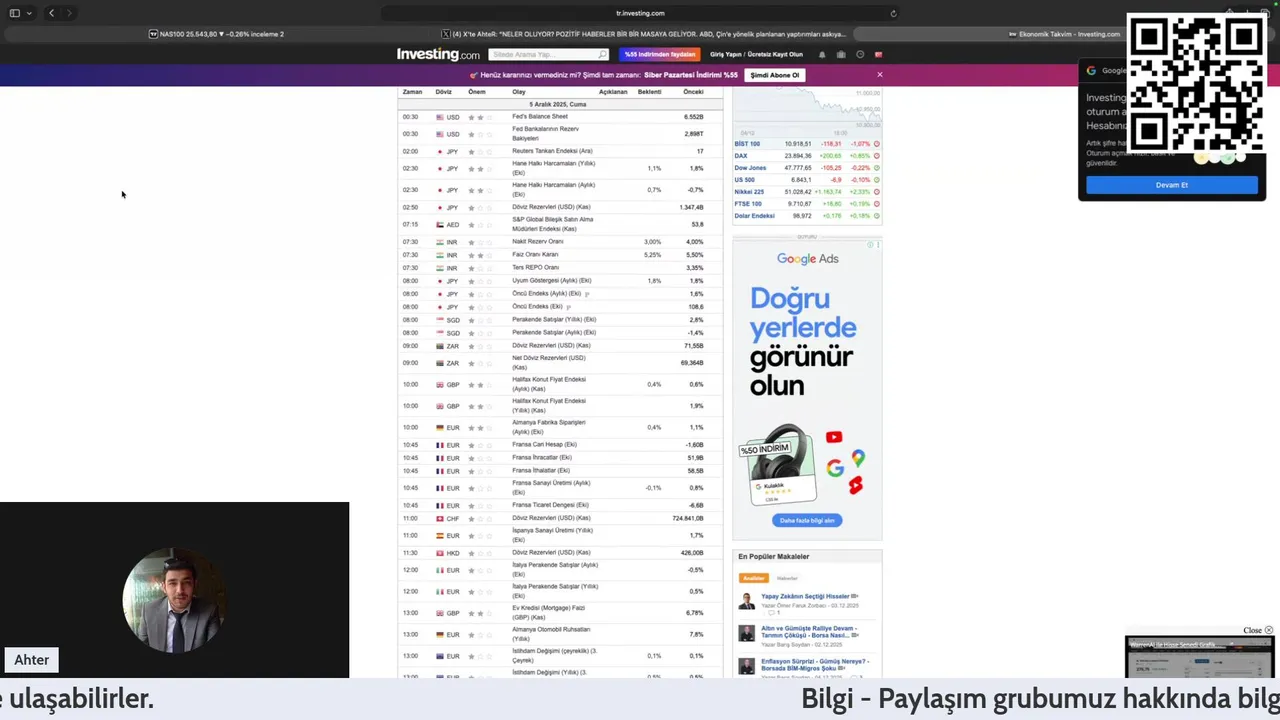Click the USD flag on Fed's Balance Sheet row
The width and height of the screenshot is (1280, 720).
click(x=440, y=117)
